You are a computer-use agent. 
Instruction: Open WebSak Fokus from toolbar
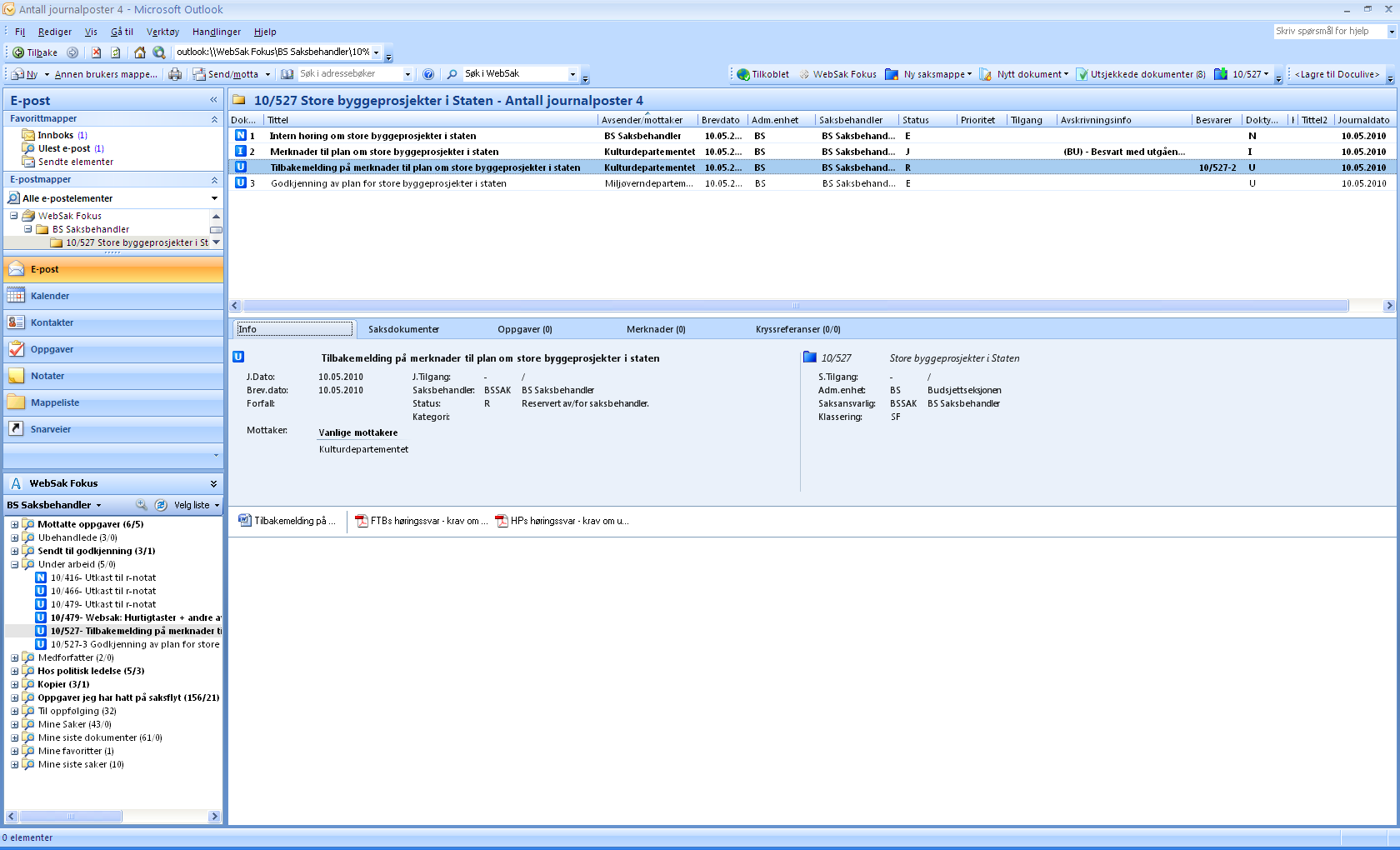837,74
